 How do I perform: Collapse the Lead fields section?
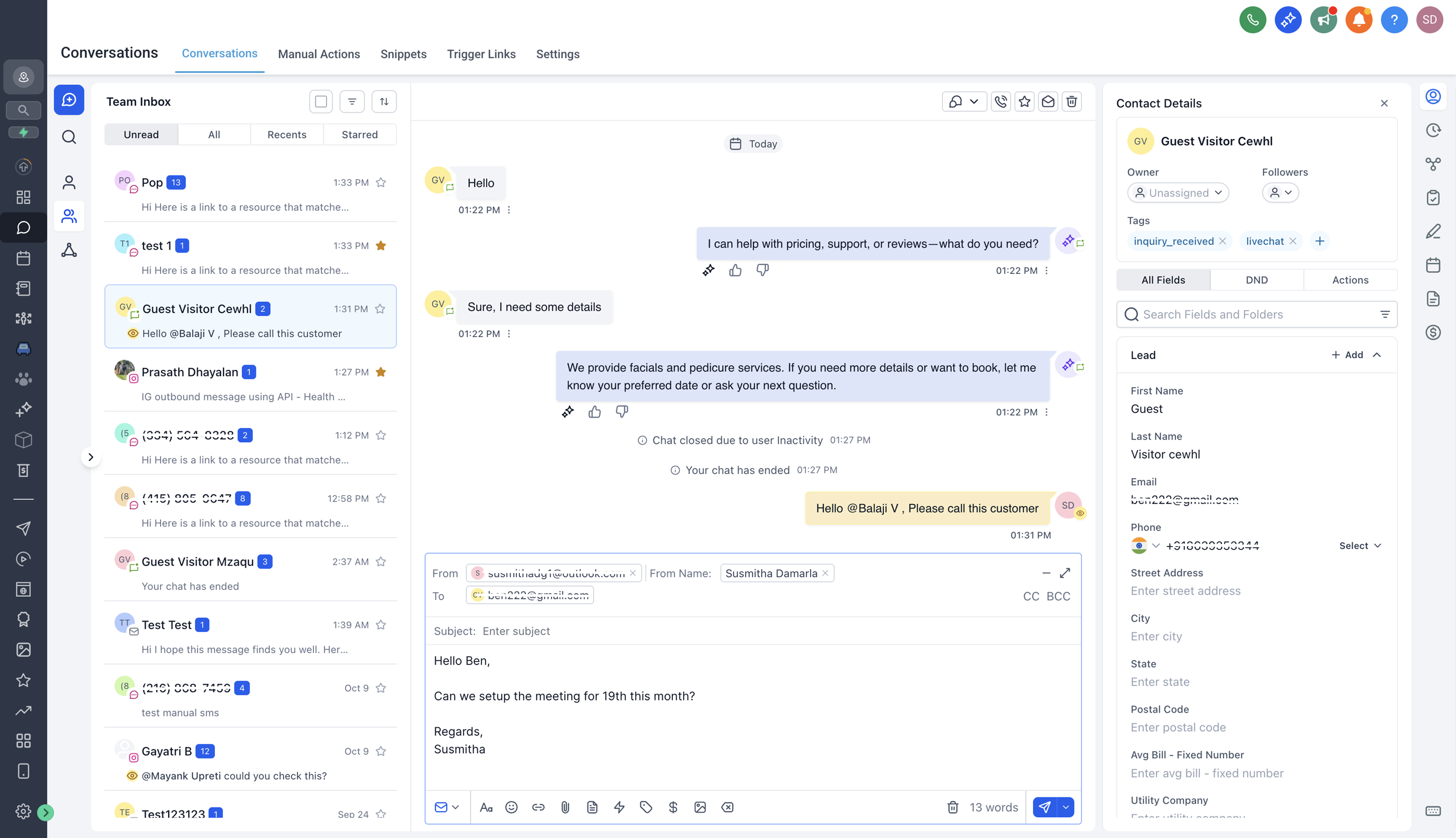[1376, 355]
